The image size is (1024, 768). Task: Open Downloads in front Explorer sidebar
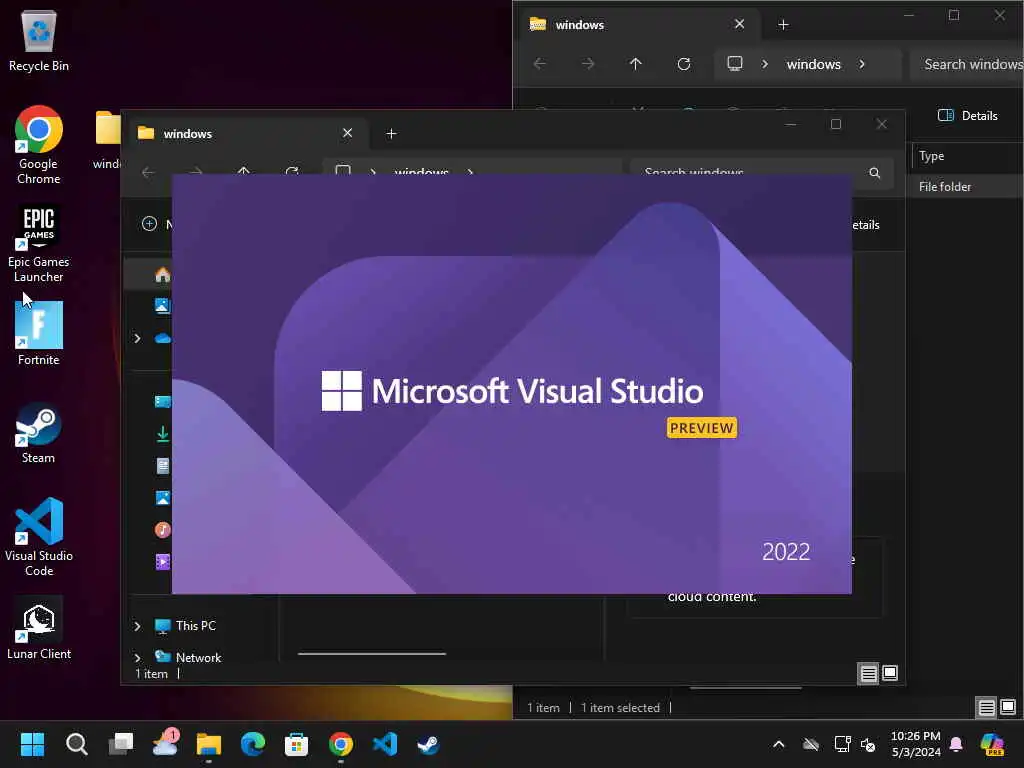[x=163, y=434]
